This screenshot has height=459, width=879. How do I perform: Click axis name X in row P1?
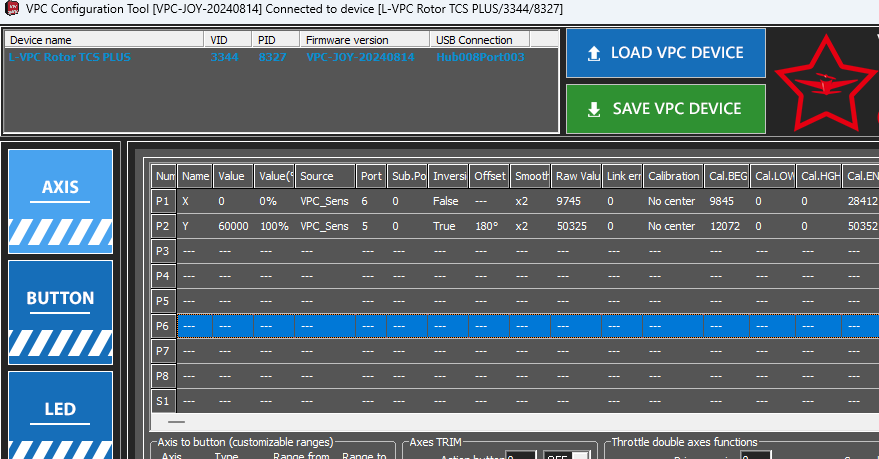[186, 201]
